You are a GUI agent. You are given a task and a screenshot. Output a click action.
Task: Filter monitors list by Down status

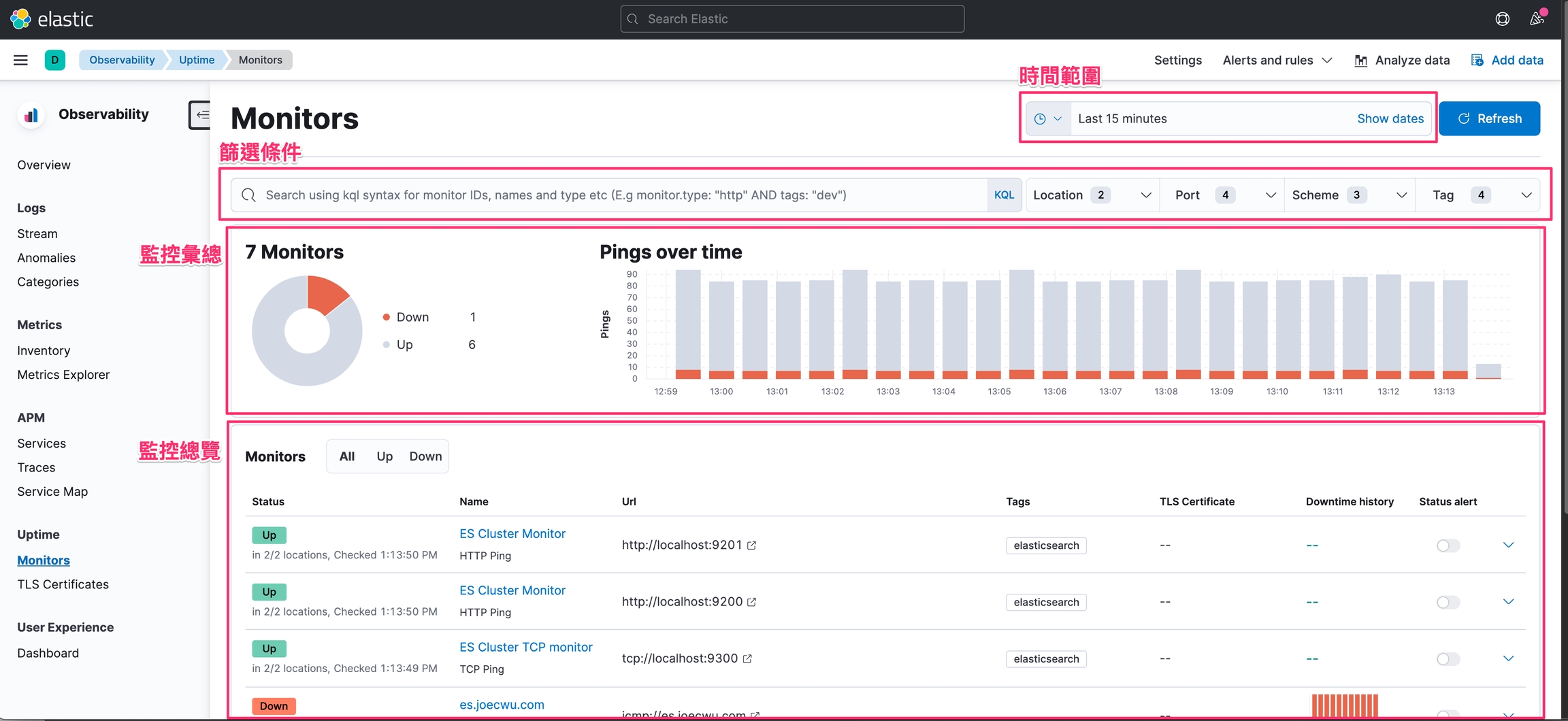tap(425, 456)
